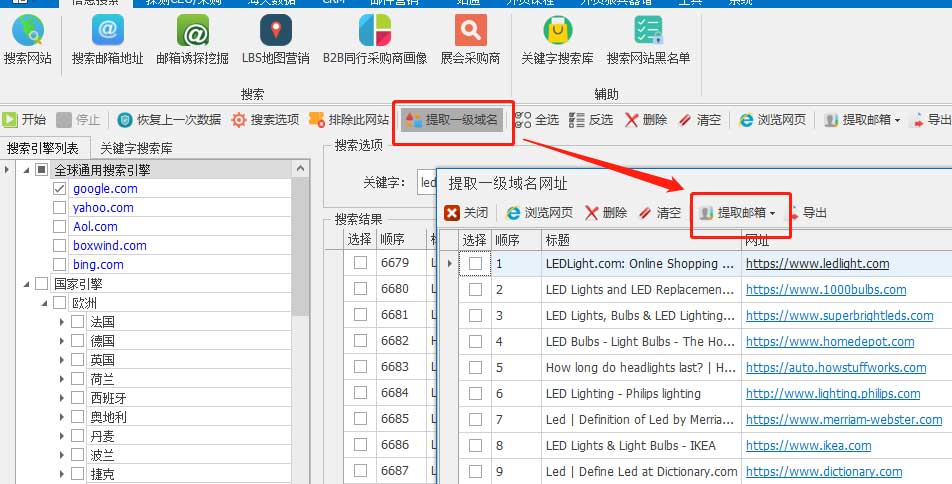Image resolution: width=952 pixels, height=484 pixels.
Task: Check the 荷兰 country checkbox
Action: (x=78, y=379)
